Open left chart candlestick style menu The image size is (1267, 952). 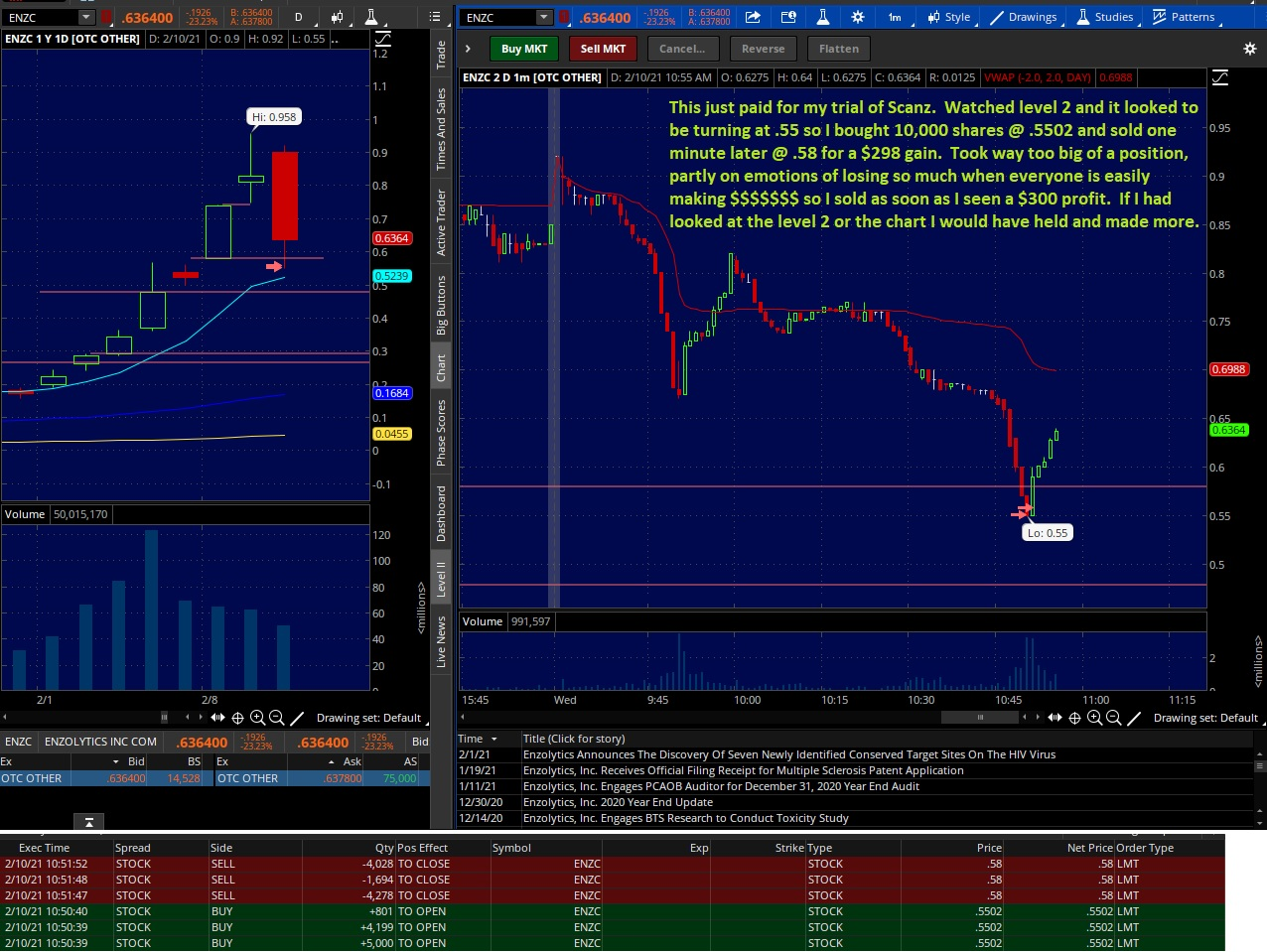coord(338,17)
